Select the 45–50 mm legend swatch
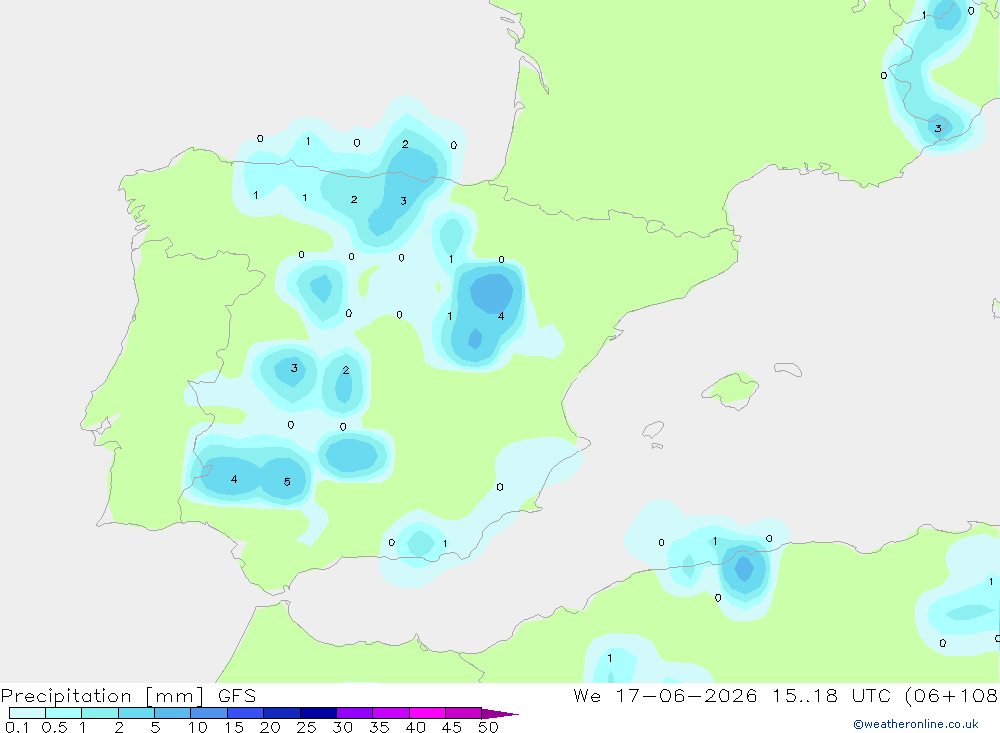The height and width of the screenshot is (733, 1000). click(464, 713)
